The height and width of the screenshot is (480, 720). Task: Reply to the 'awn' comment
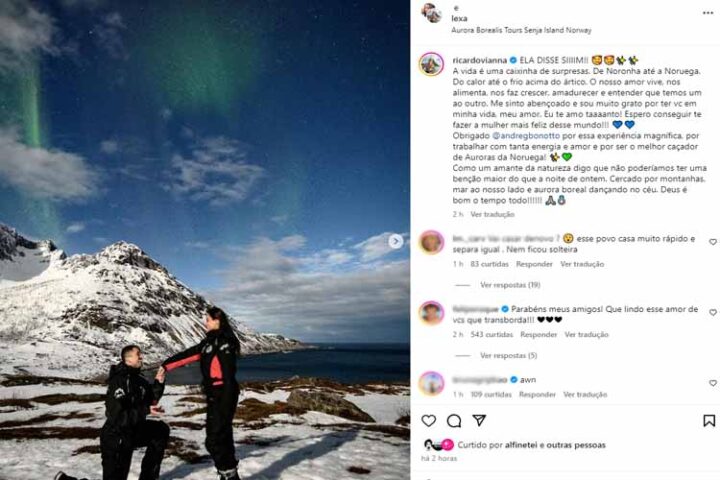coord(537,395)
